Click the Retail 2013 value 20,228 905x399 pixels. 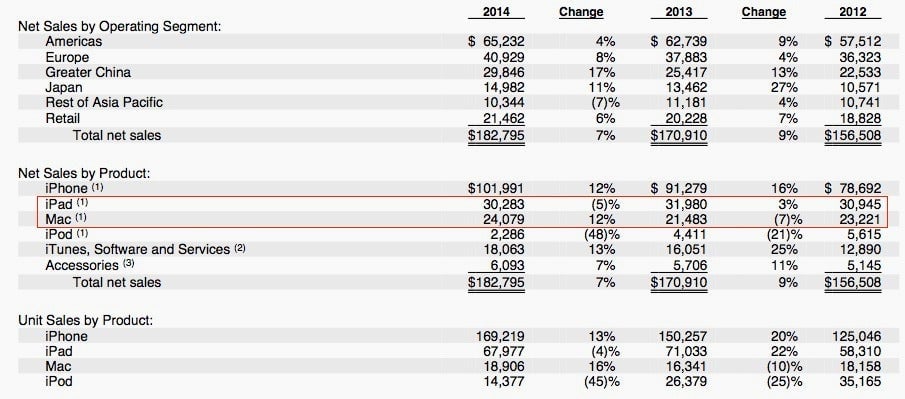685,118
